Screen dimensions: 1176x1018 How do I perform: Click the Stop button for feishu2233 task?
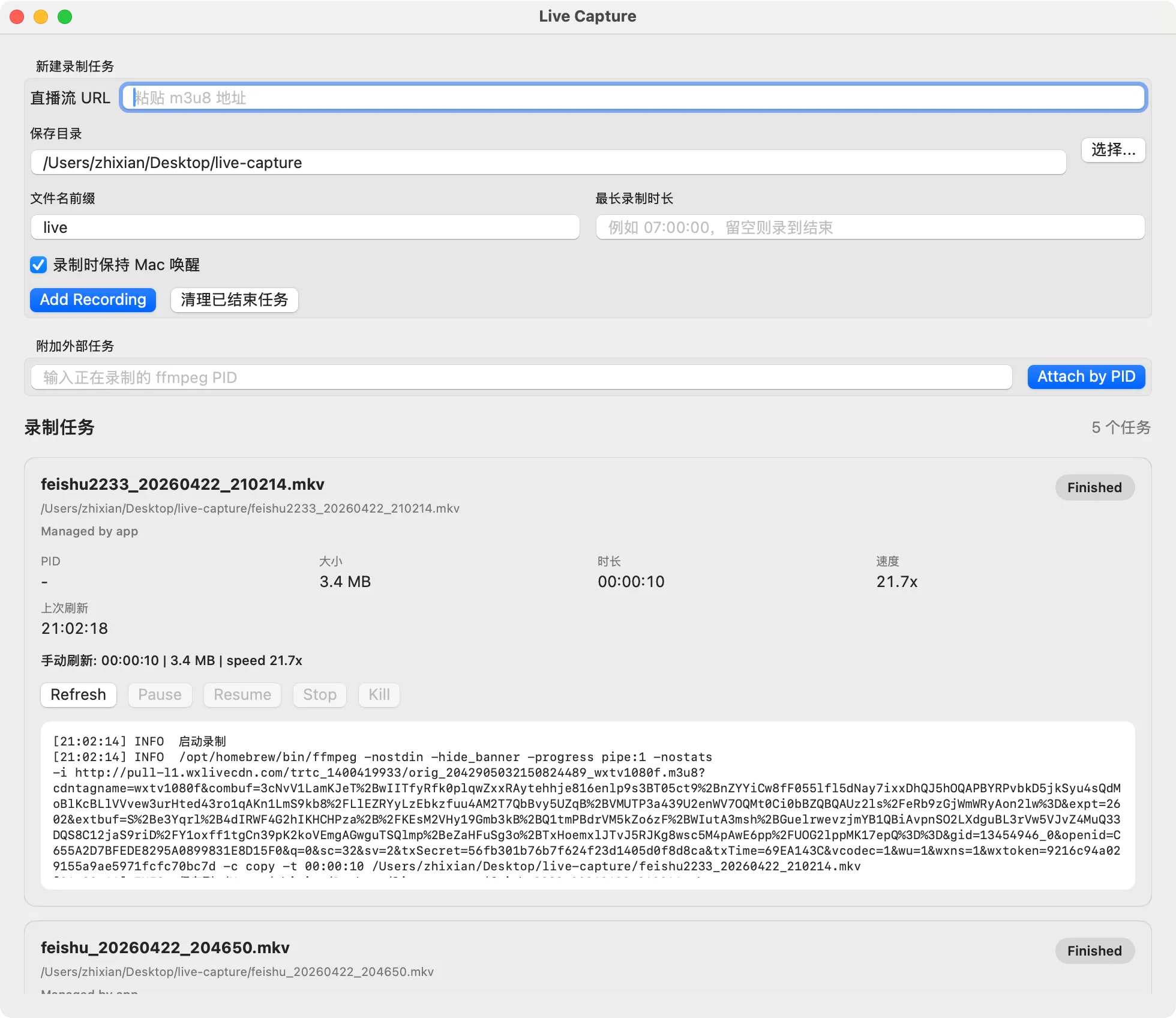[x=319, y=694]
